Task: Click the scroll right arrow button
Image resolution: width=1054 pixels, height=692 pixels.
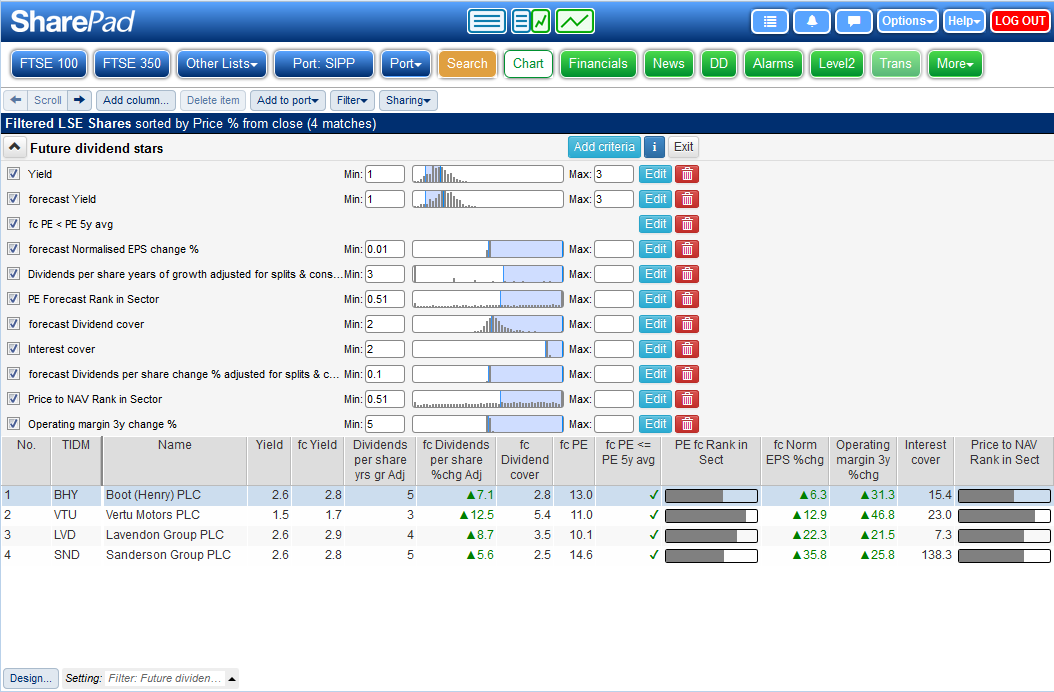Action: tap(80, 100)
